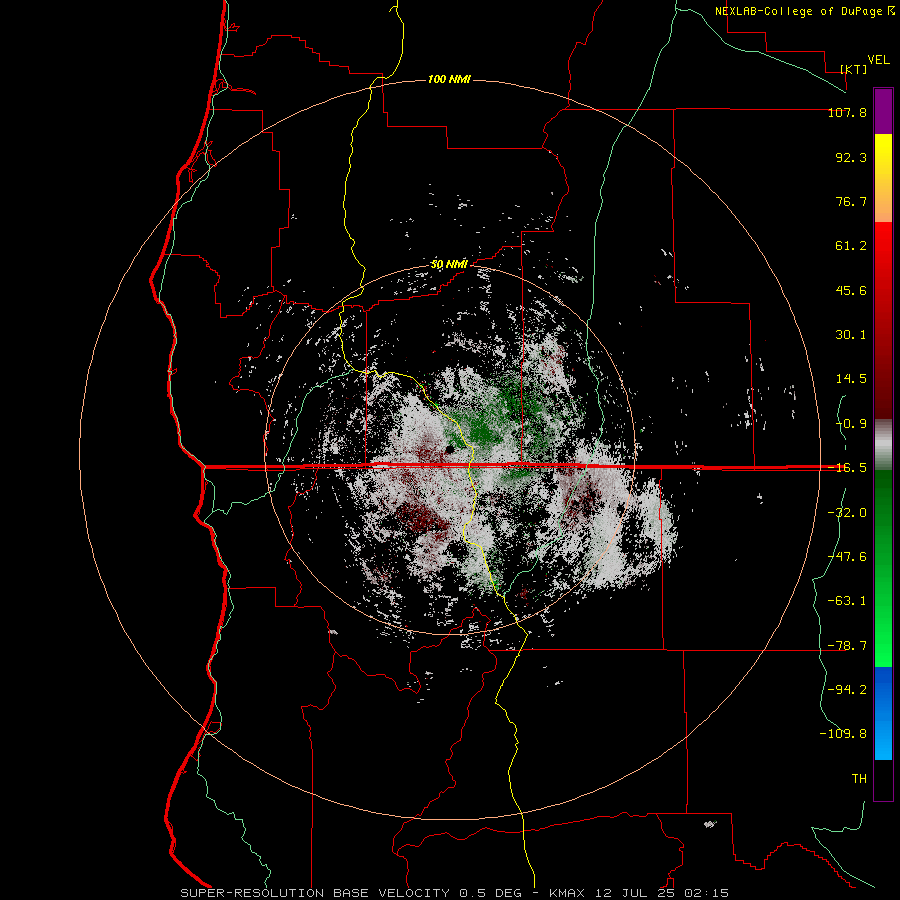900x900 pixels.
Task: Click the TH legend label
Action: tap(859, 779)
